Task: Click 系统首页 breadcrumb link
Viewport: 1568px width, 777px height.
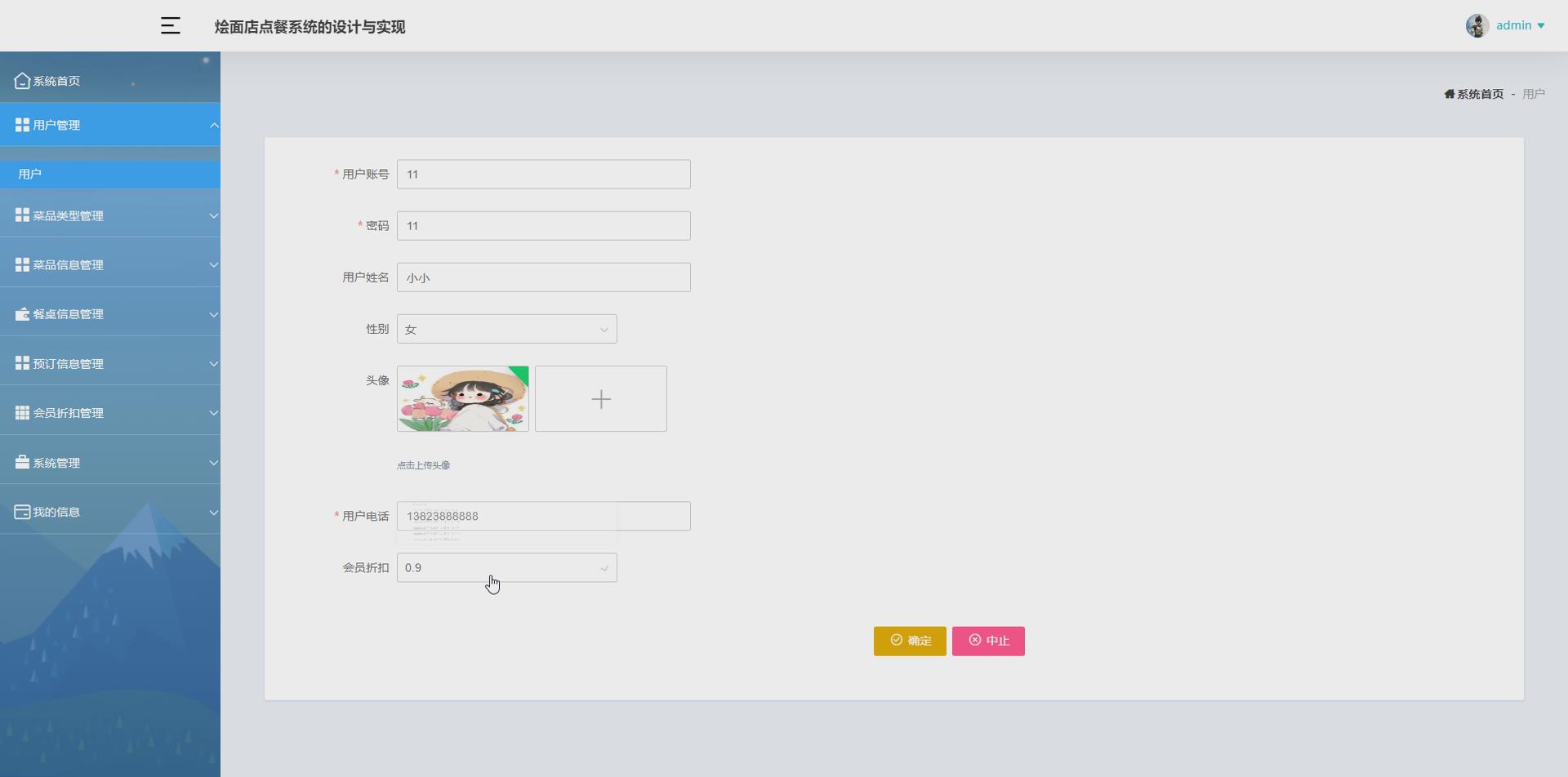Action: (1480, 94)
